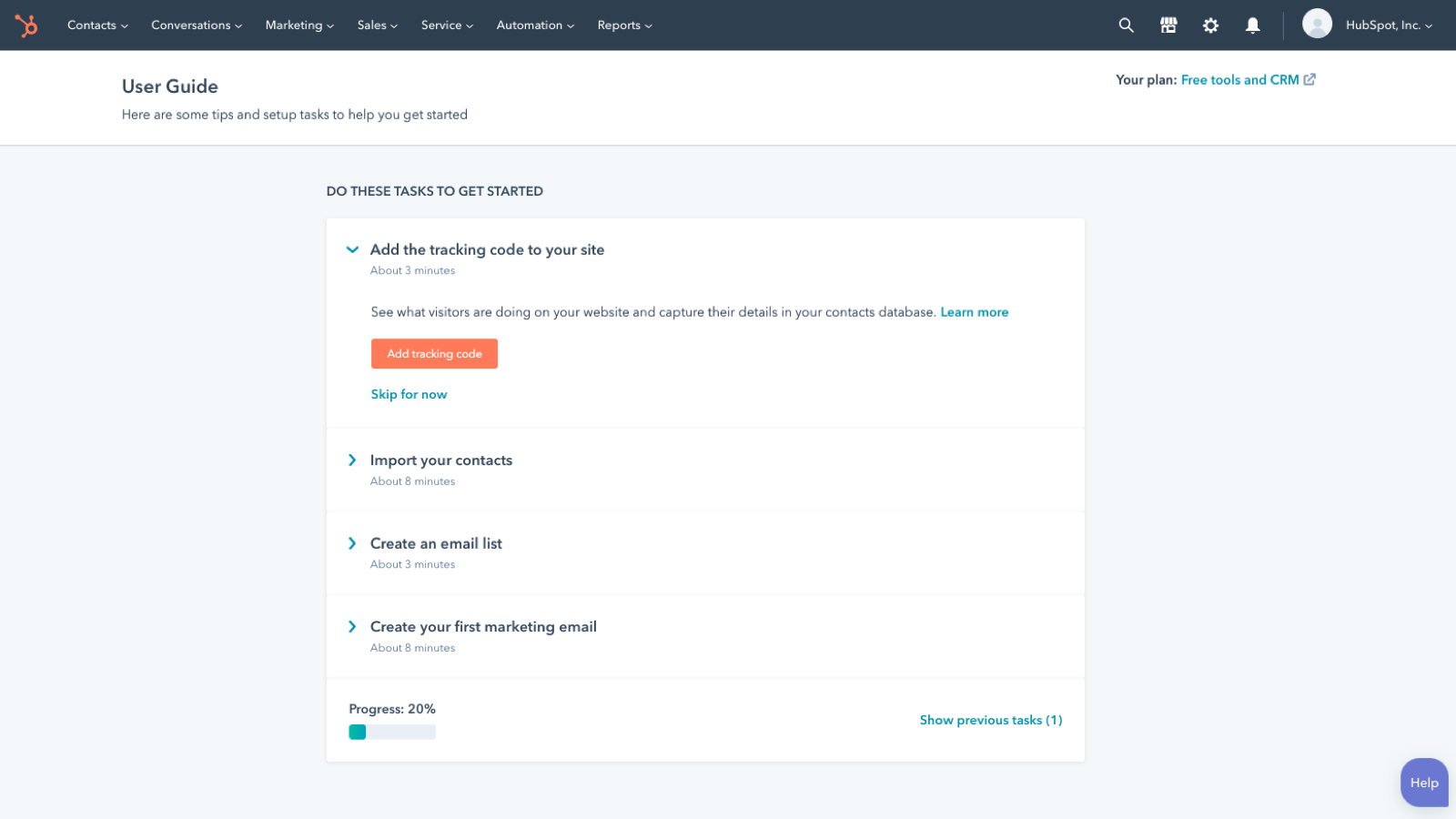1456x819 pixels.
Task: Open the Settings gear icon
Action: (1210, 25)
